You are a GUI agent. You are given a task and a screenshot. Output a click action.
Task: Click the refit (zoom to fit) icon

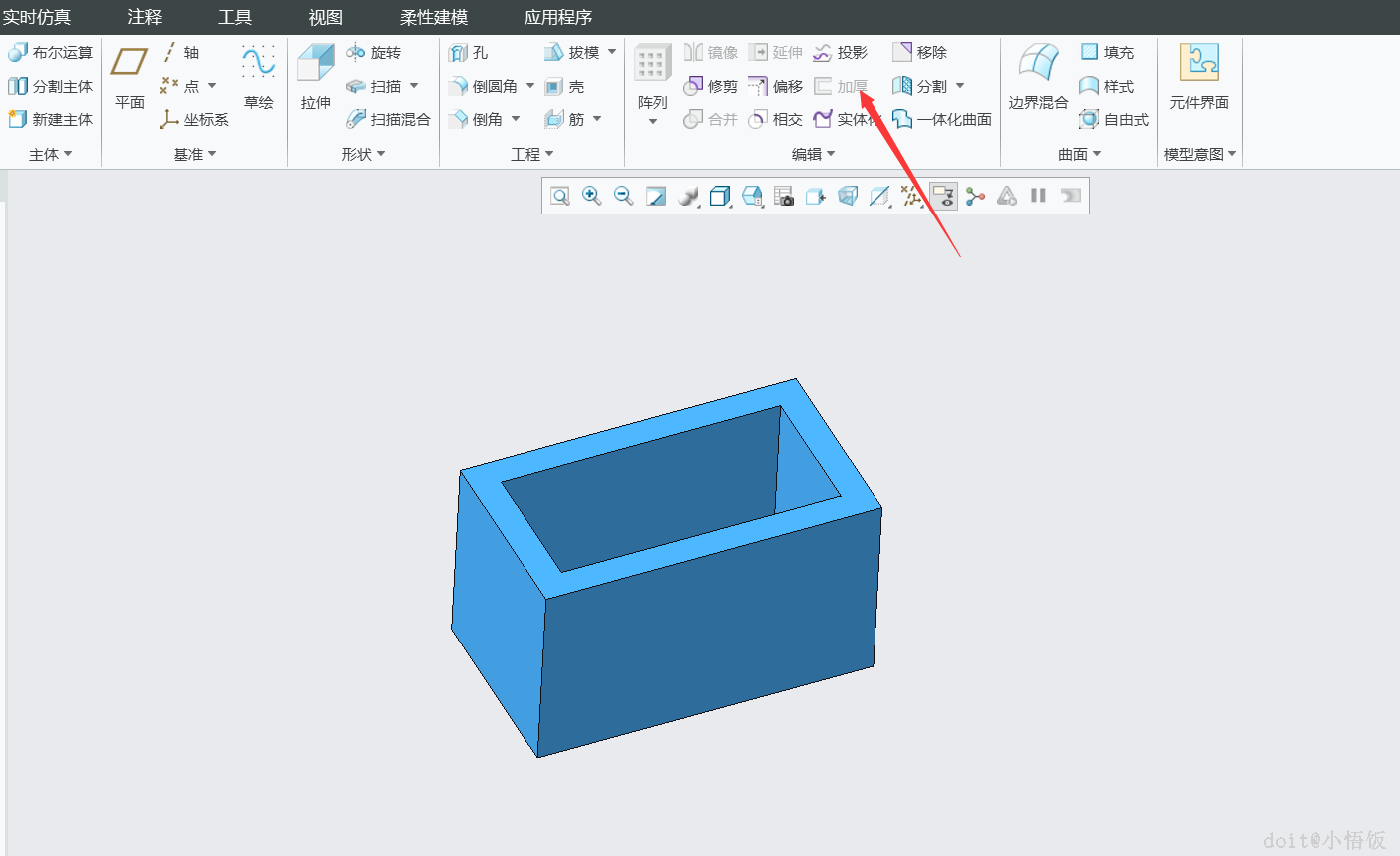(560, 196)
